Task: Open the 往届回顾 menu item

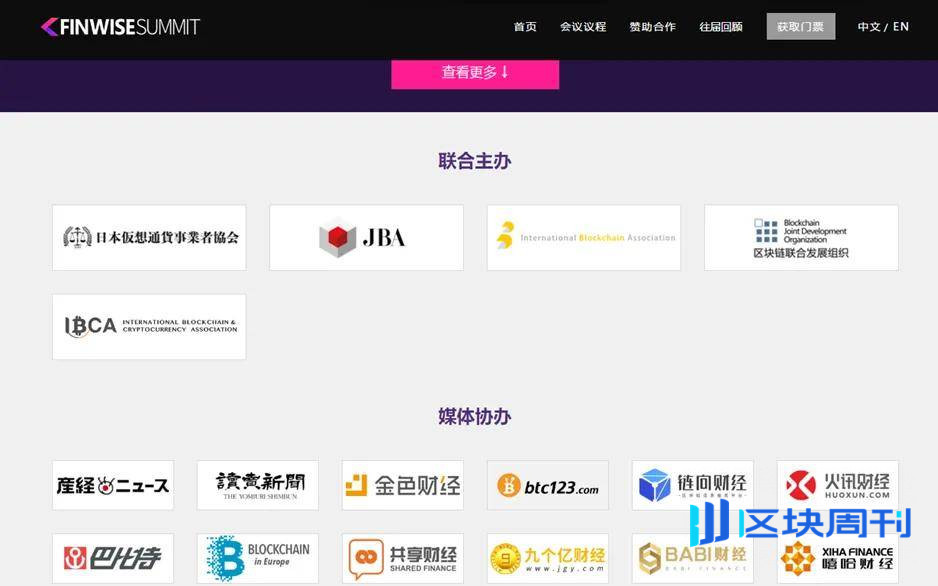Action: point(721,27)
